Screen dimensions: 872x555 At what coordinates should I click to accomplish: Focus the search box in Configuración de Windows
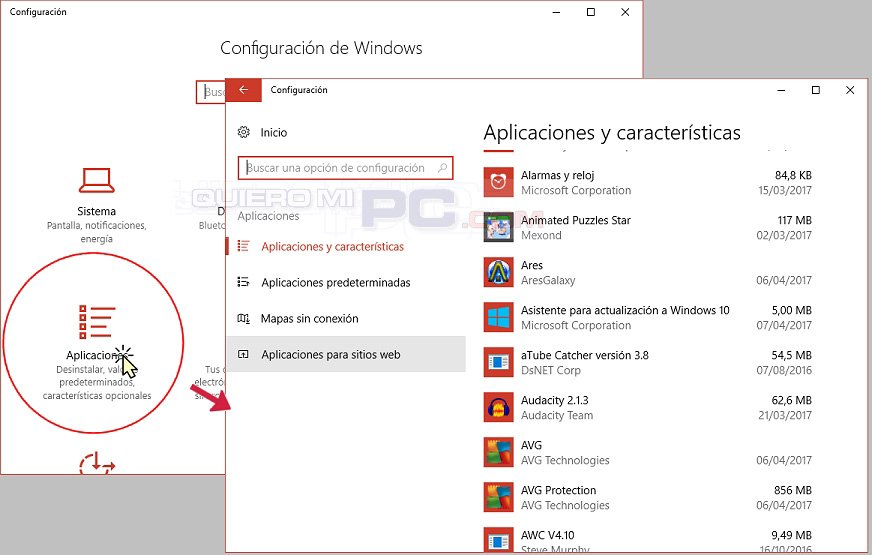(x=211, y=92)
